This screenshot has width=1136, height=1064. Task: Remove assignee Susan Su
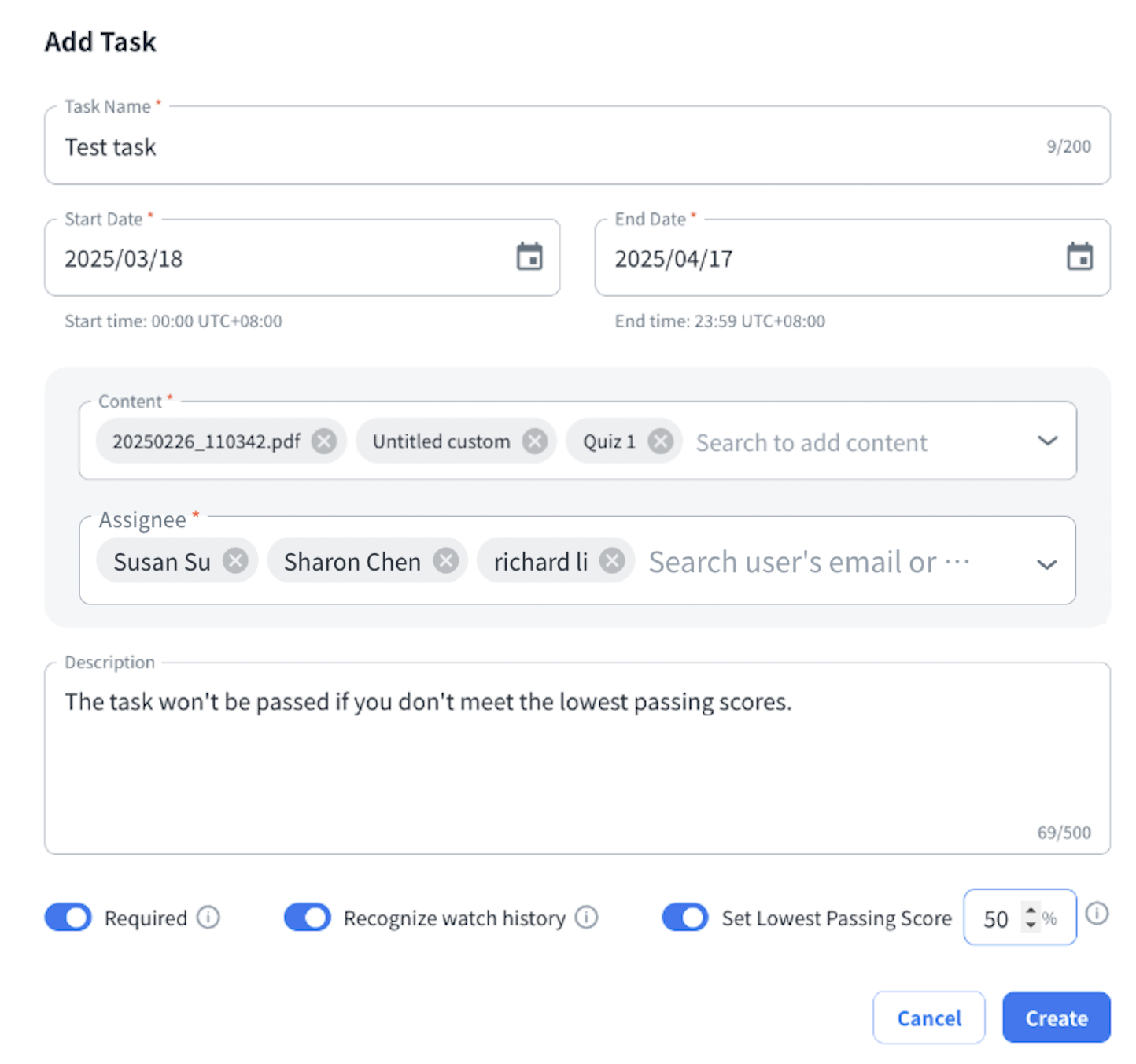coord(235,561)
